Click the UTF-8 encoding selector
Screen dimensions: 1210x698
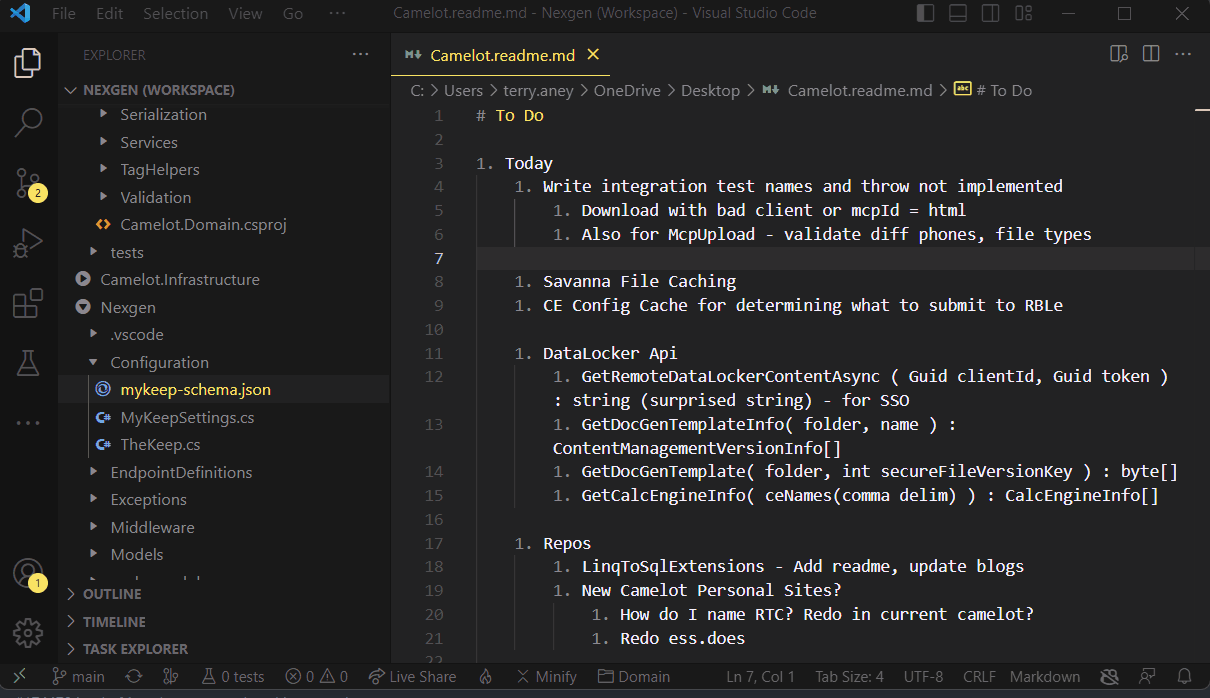tap(923, 677)
